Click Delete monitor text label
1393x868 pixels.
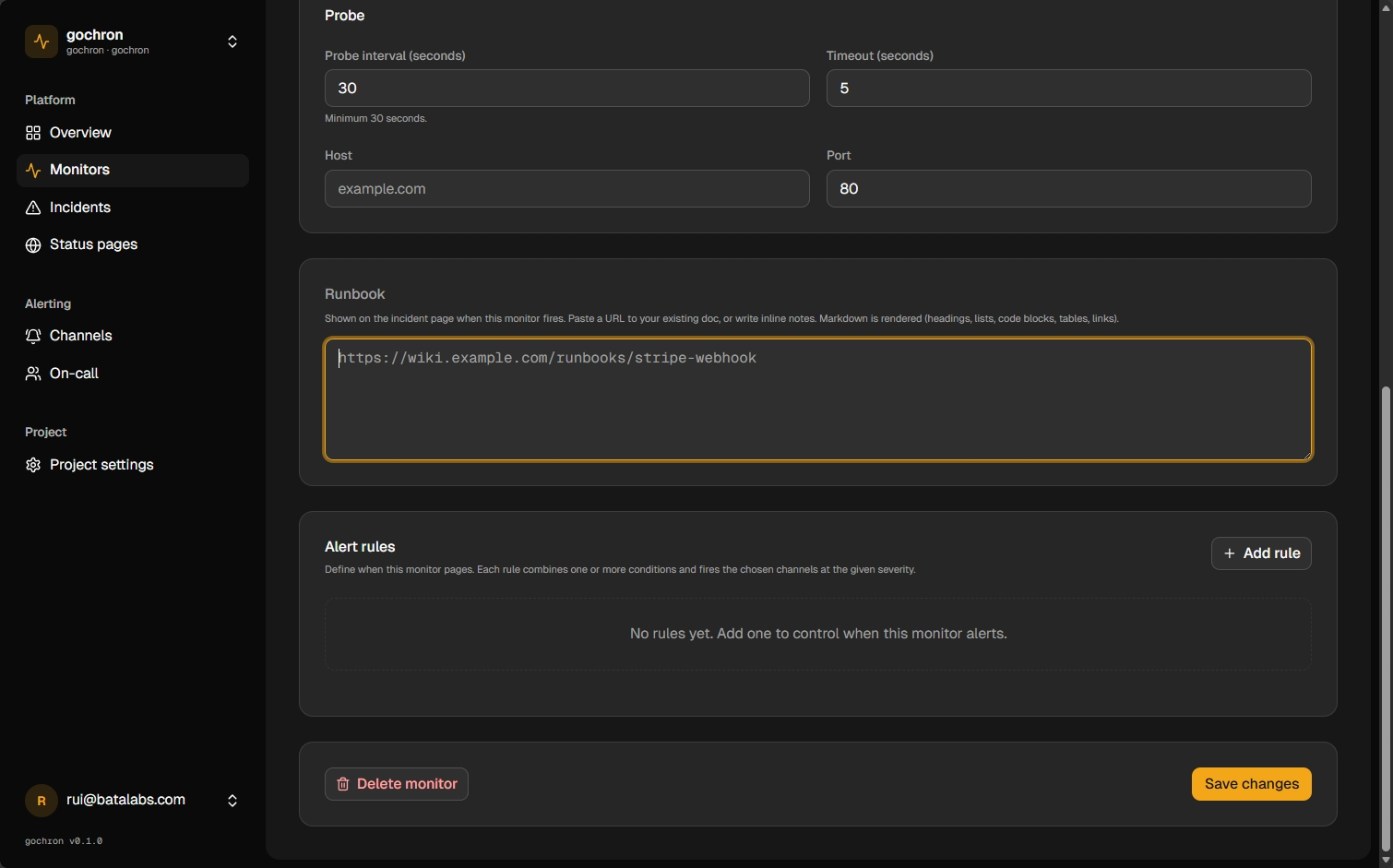tap(407, 784)
